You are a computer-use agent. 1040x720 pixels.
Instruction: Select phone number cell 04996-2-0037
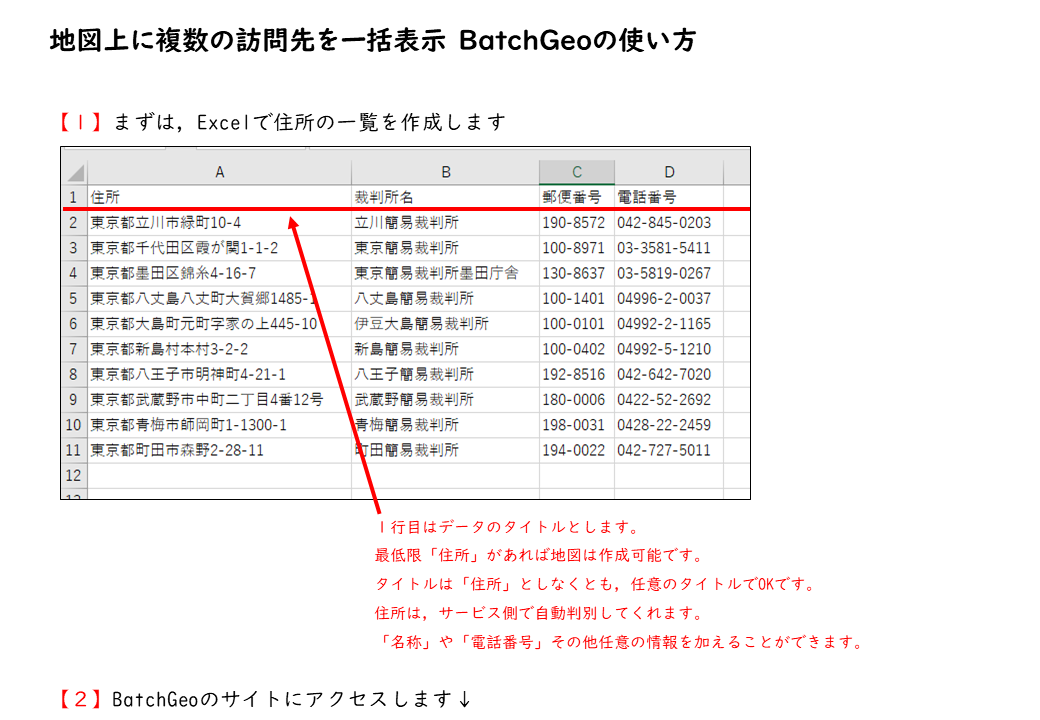point(669,298)
